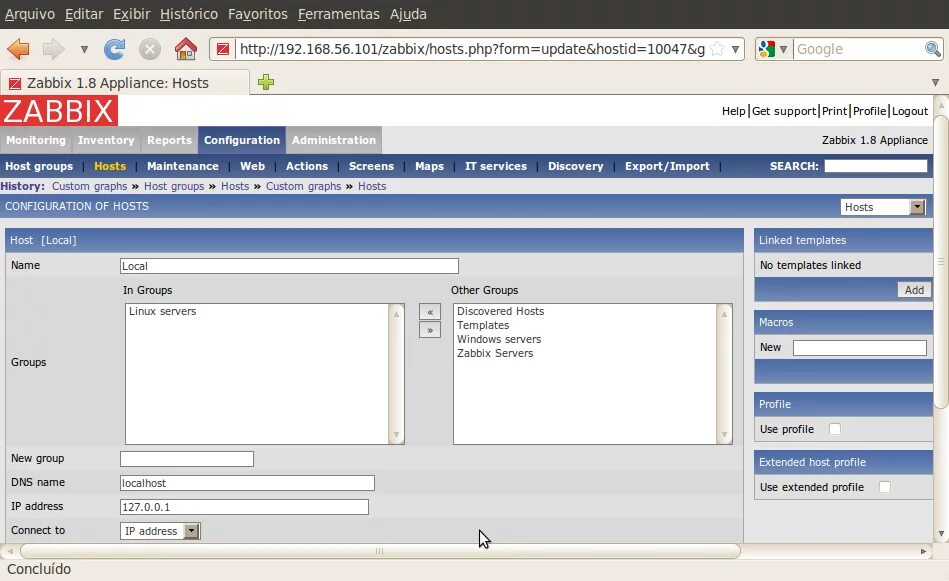
Task: Click the Google search engine icon
Action: [x=767, y=49]
